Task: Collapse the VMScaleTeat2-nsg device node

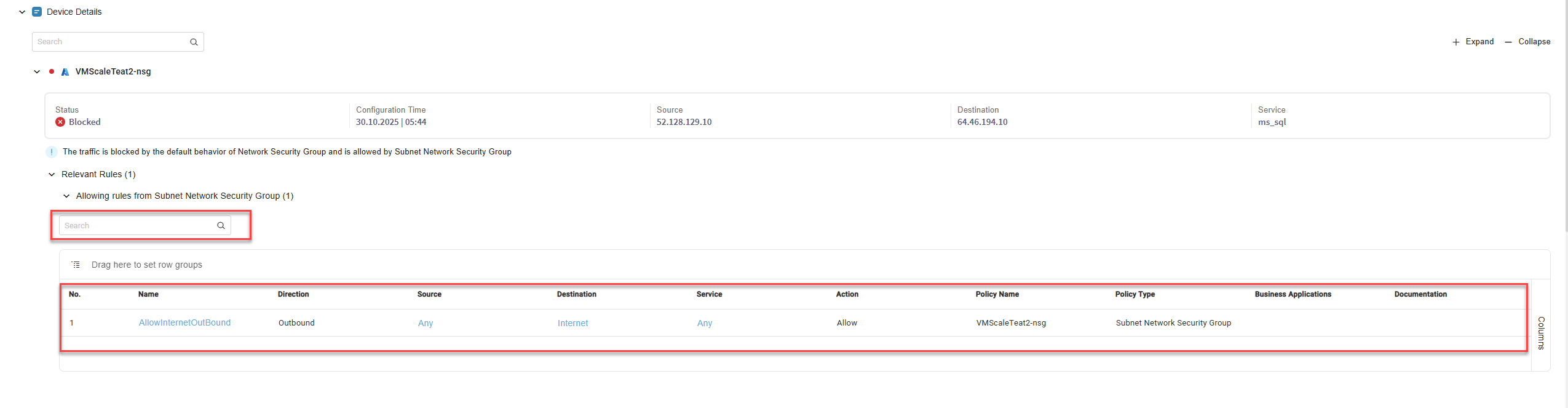Action: tap(37, 72)
